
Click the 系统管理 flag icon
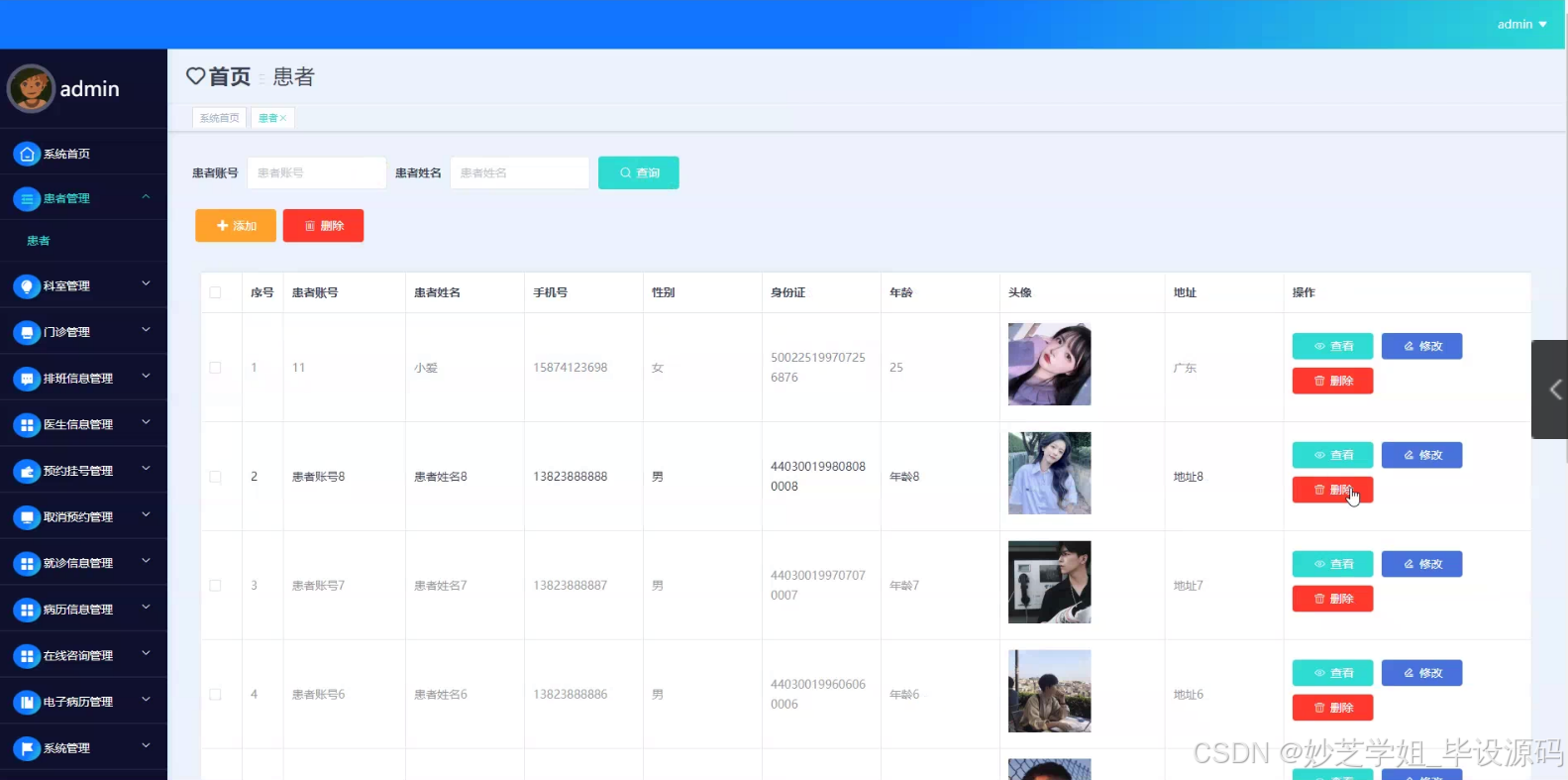tap(27, 748)
